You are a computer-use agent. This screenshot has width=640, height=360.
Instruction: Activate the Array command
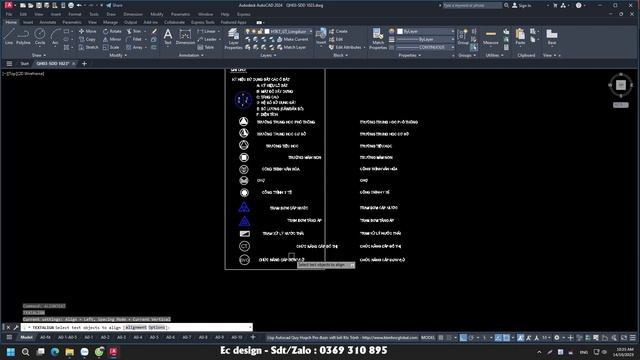click(x=135, y=47)
